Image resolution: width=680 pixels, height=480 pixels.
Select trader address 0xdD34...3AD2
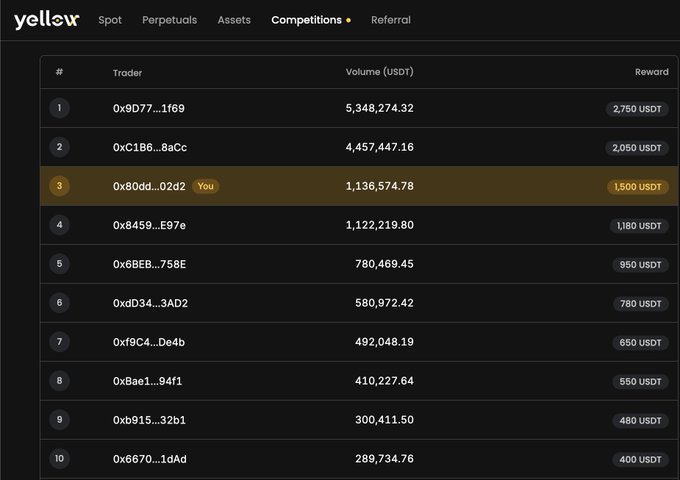point(150,303)
